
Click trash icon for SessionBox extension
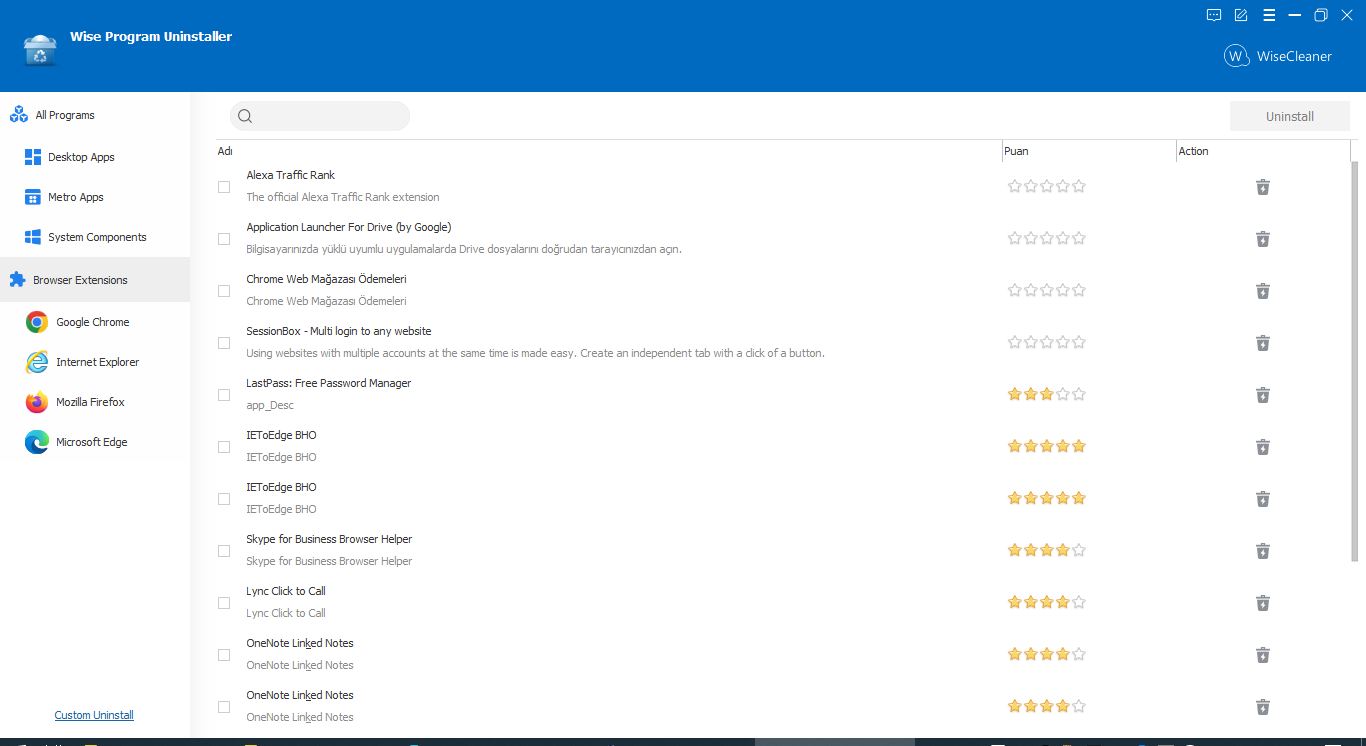tap(1263, 343)
